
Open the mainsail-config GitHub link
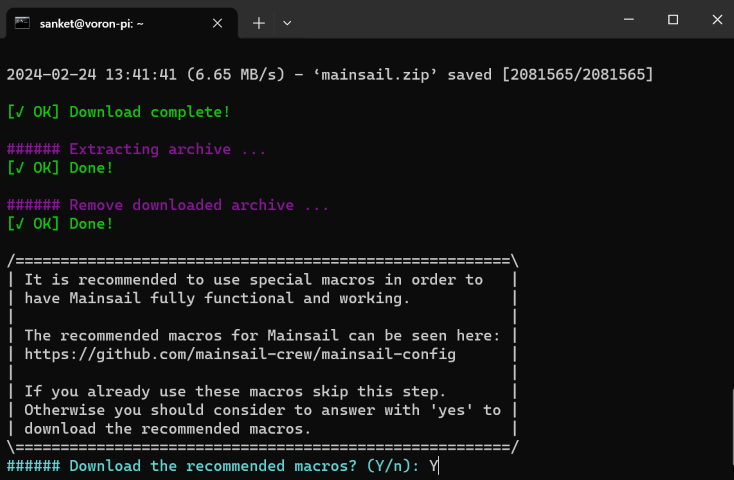tap(241, 354)
